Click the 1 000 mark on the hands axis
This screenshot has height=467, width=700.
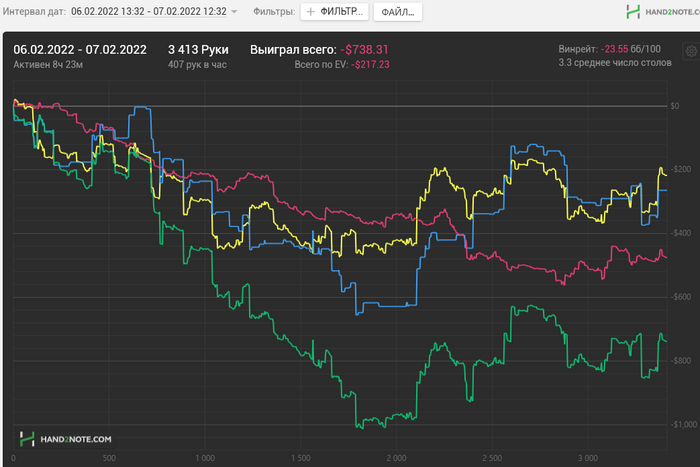[204, 459]
